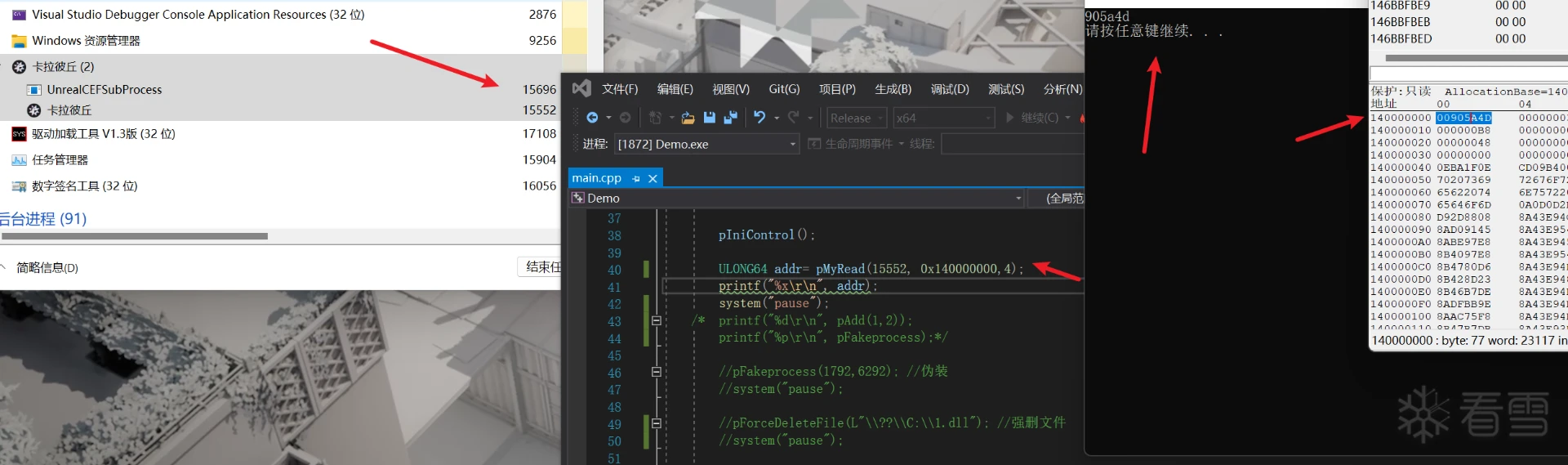Click the pMyRead call on line 40
Screen dimensions: 1568x465
click(919, 269)
